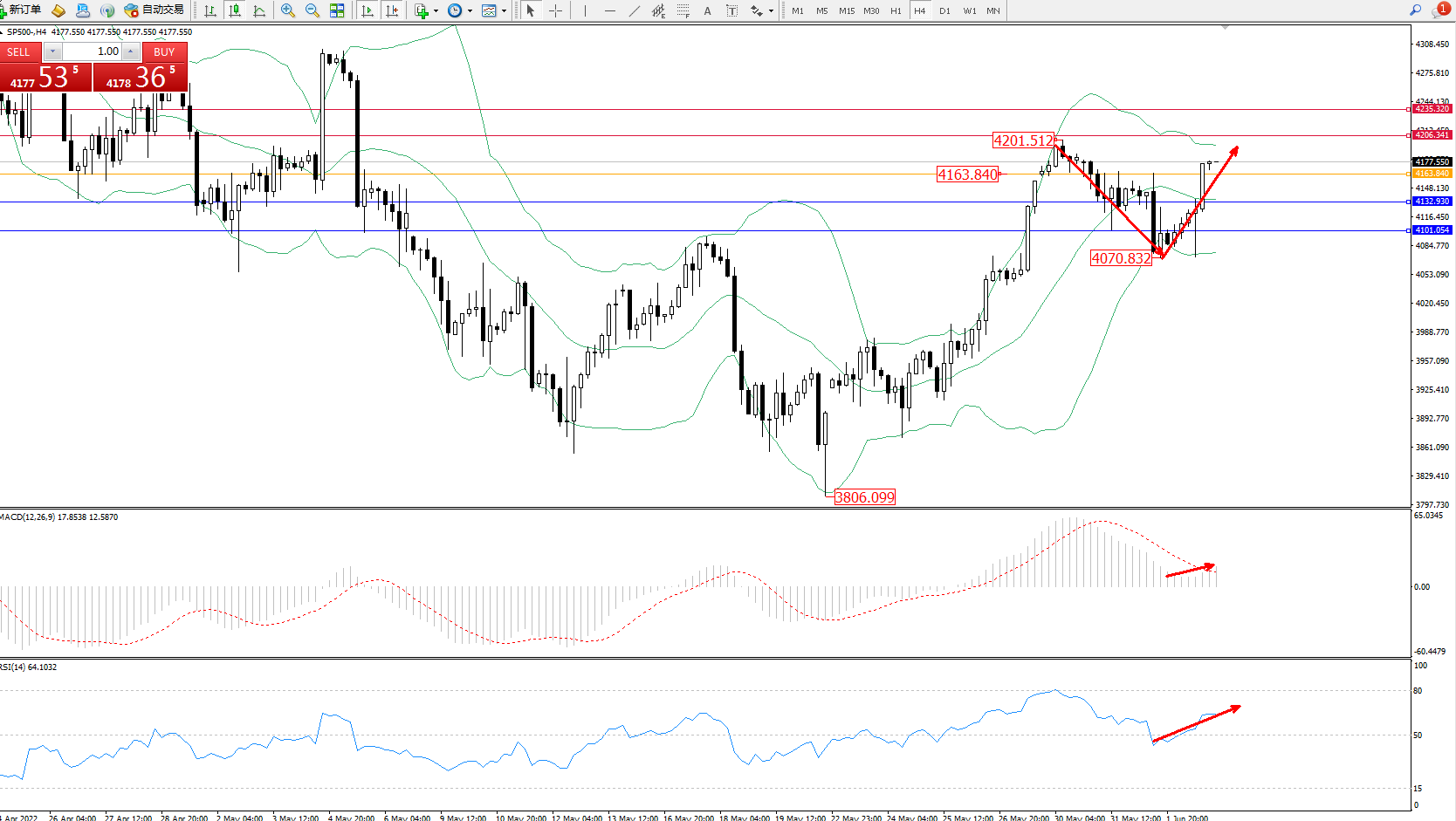Select the trendline drawing tool

pyautogui.click(x=634, y=10)
